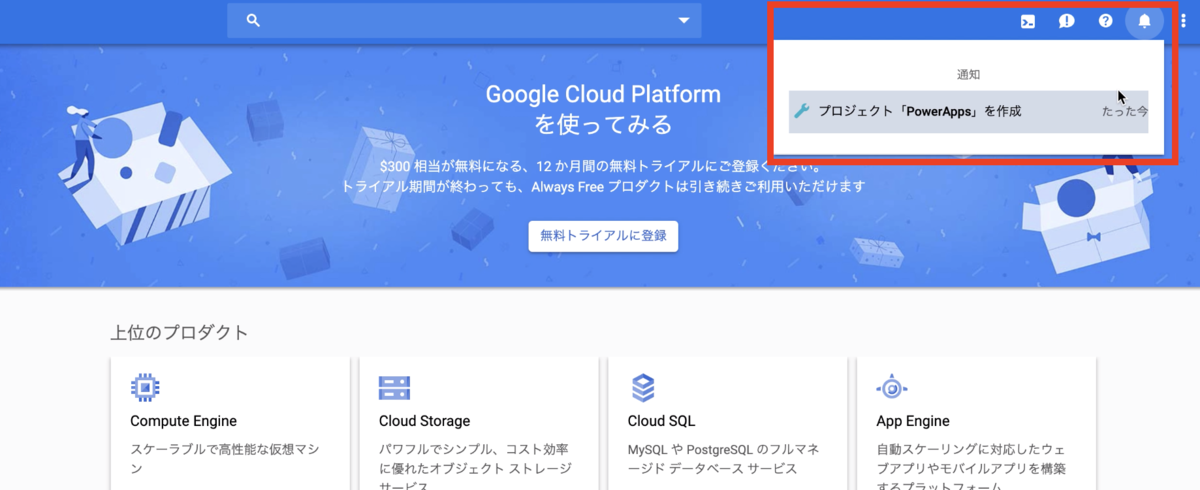This screenshot has height=490, width=1200.
Task: Click the たった今 timestamp in the notification
Action: click(x=1124, y=111)
